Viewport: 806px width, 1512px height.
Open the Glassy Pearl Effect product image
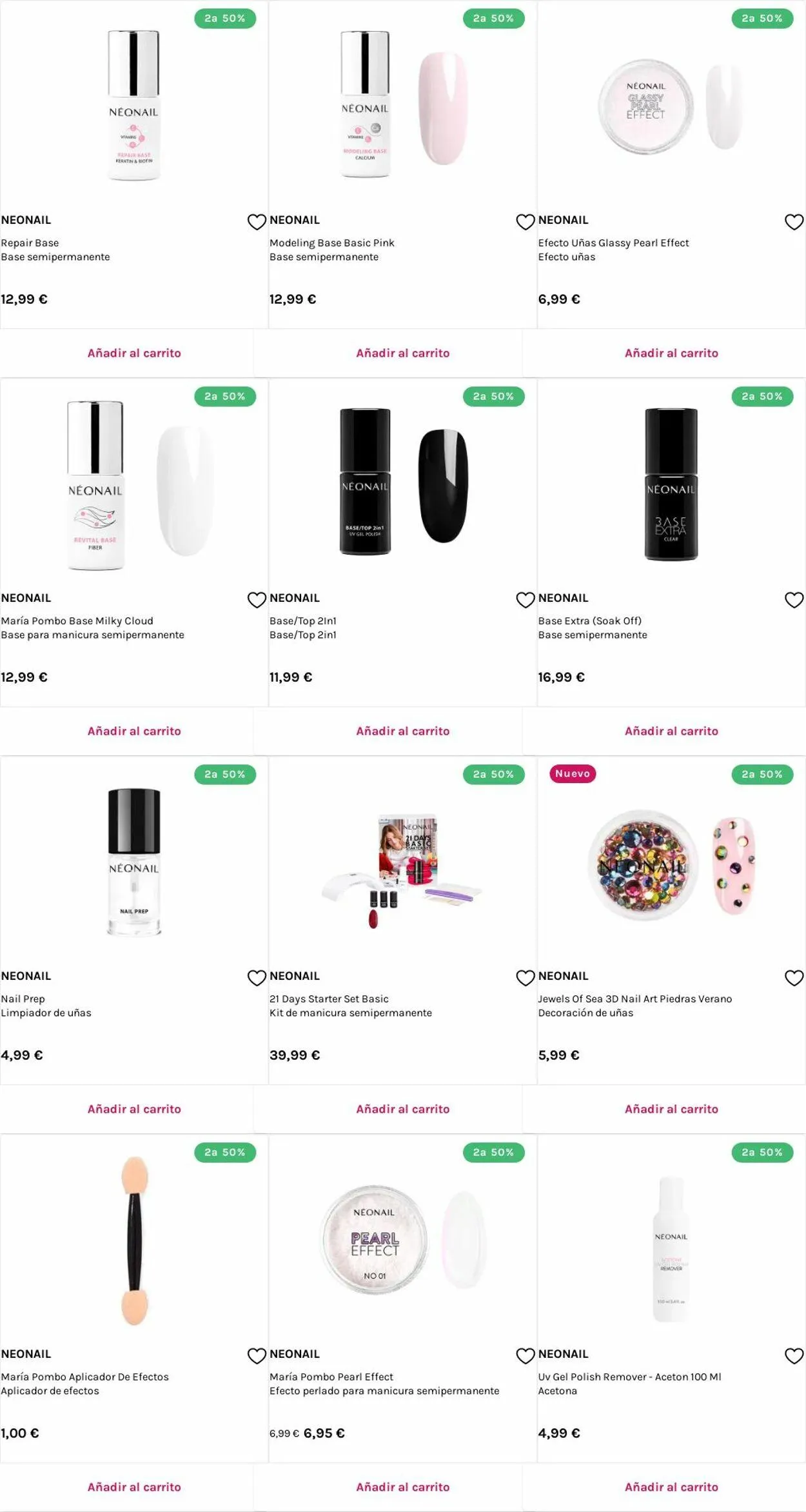671,106
